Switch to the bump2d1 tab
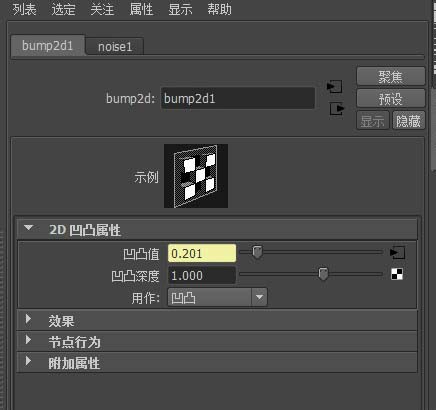 [47, 46]
